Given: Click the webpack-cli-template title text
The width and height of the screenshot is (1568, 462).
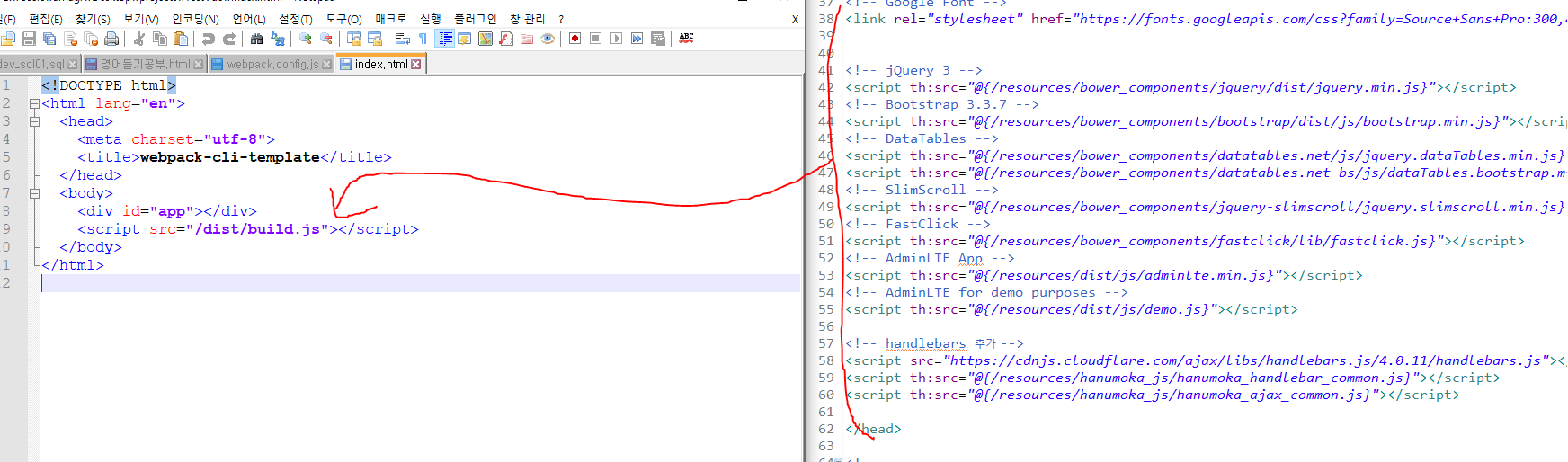Looking at the screenshot, I should (x=229, y=157).
